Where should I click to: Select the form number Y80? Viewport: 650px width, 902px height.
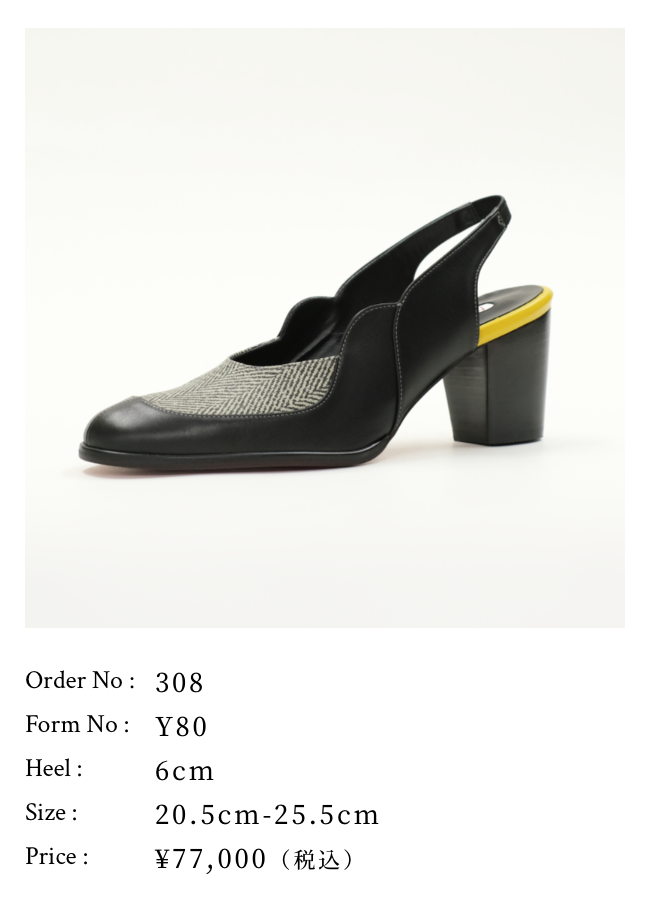(181, 727)
